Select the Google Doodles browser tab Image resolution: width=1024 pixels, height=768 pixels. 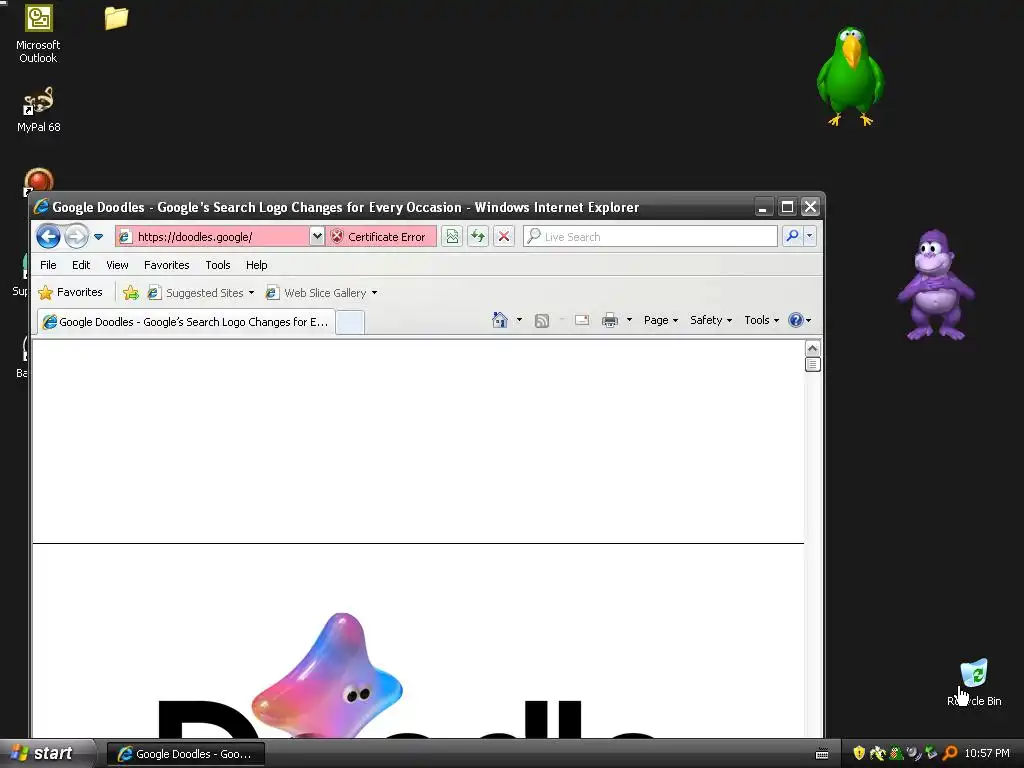click(187, 322)
